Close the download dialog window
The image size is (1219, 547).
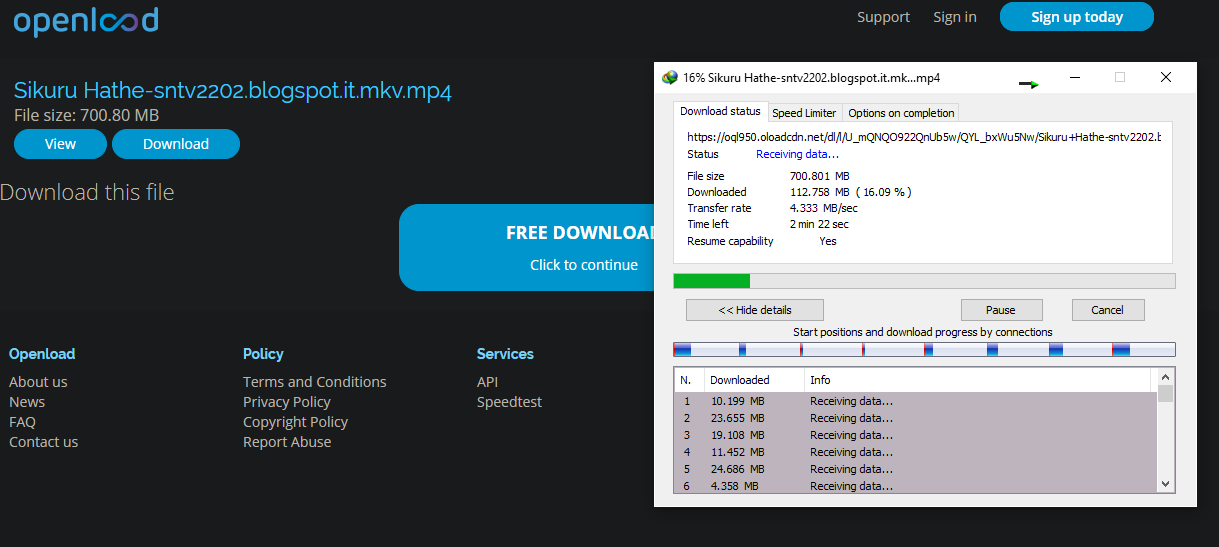tap(1166, 77)
